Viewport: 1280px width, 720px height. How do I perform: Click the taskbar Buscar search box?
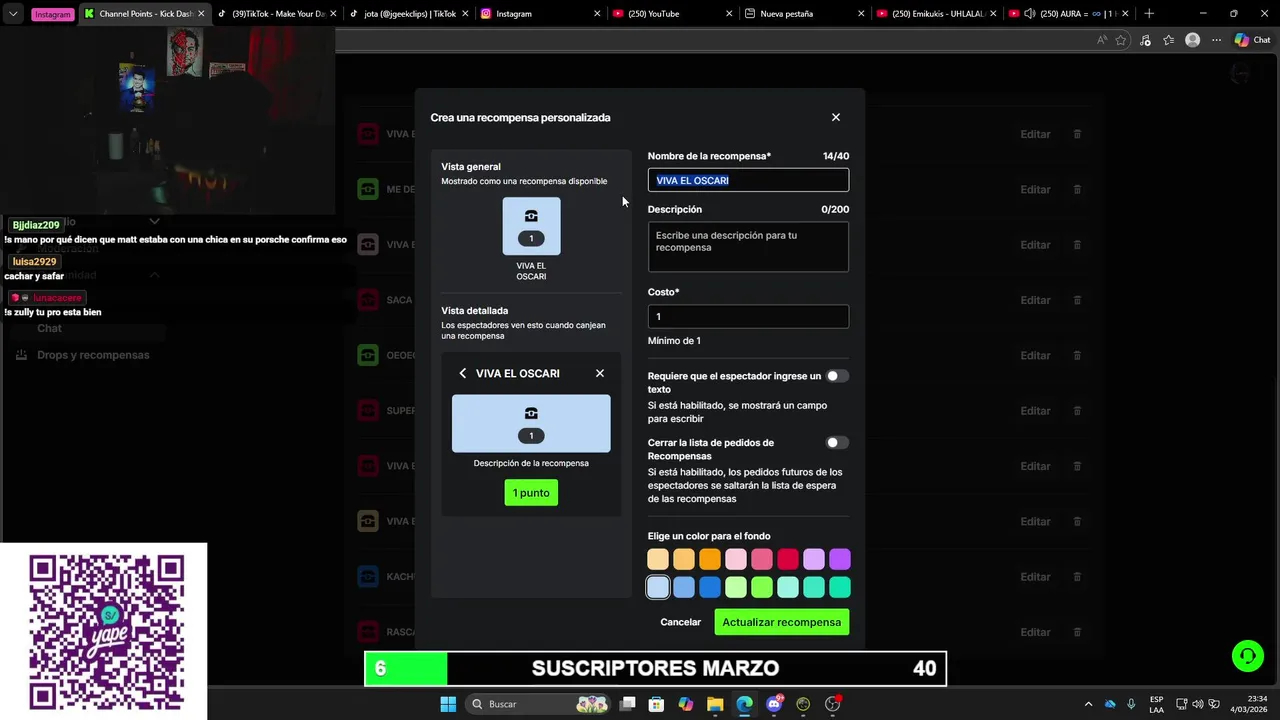pos(538,704)
